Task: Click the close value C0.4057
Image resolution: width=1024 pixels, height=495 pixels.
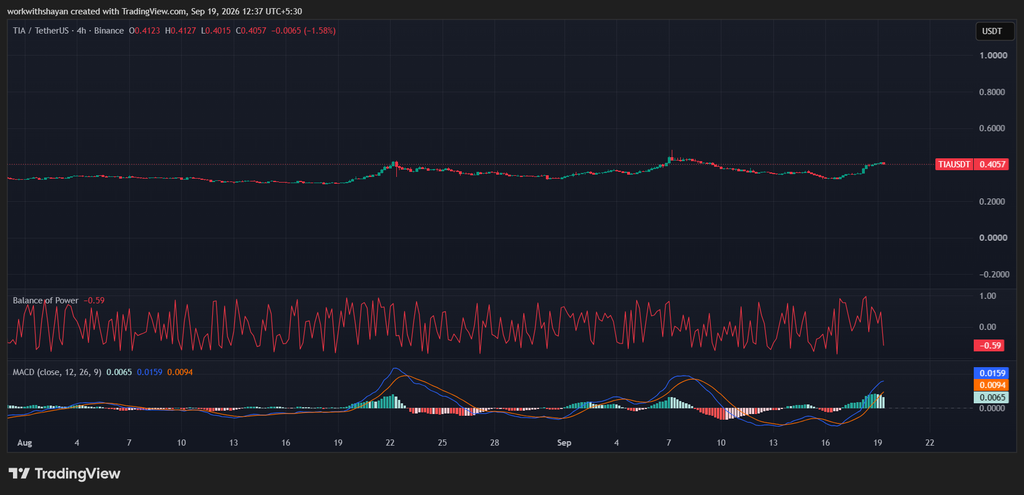Action: (x=252, y=31)
